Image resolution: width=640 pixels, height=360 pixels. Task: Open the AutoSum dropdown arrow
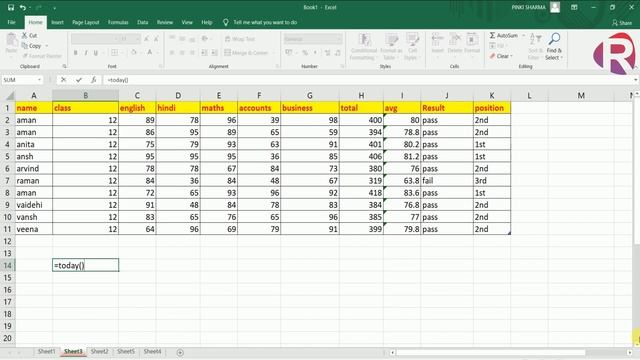523,36
